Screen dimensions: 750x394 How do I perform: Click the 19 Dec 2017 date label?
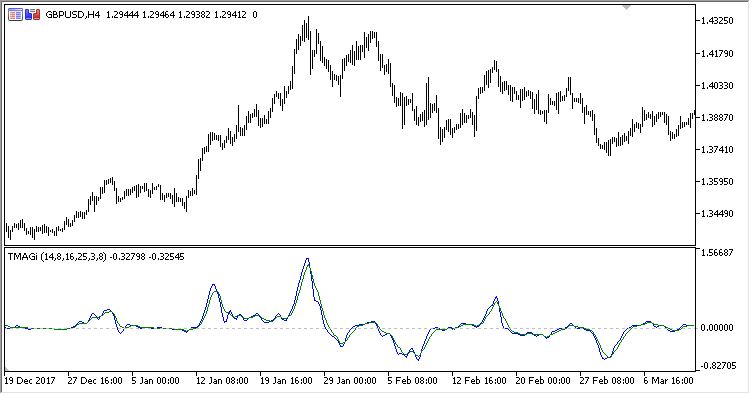pyautogui.click(x=30, y=381)
